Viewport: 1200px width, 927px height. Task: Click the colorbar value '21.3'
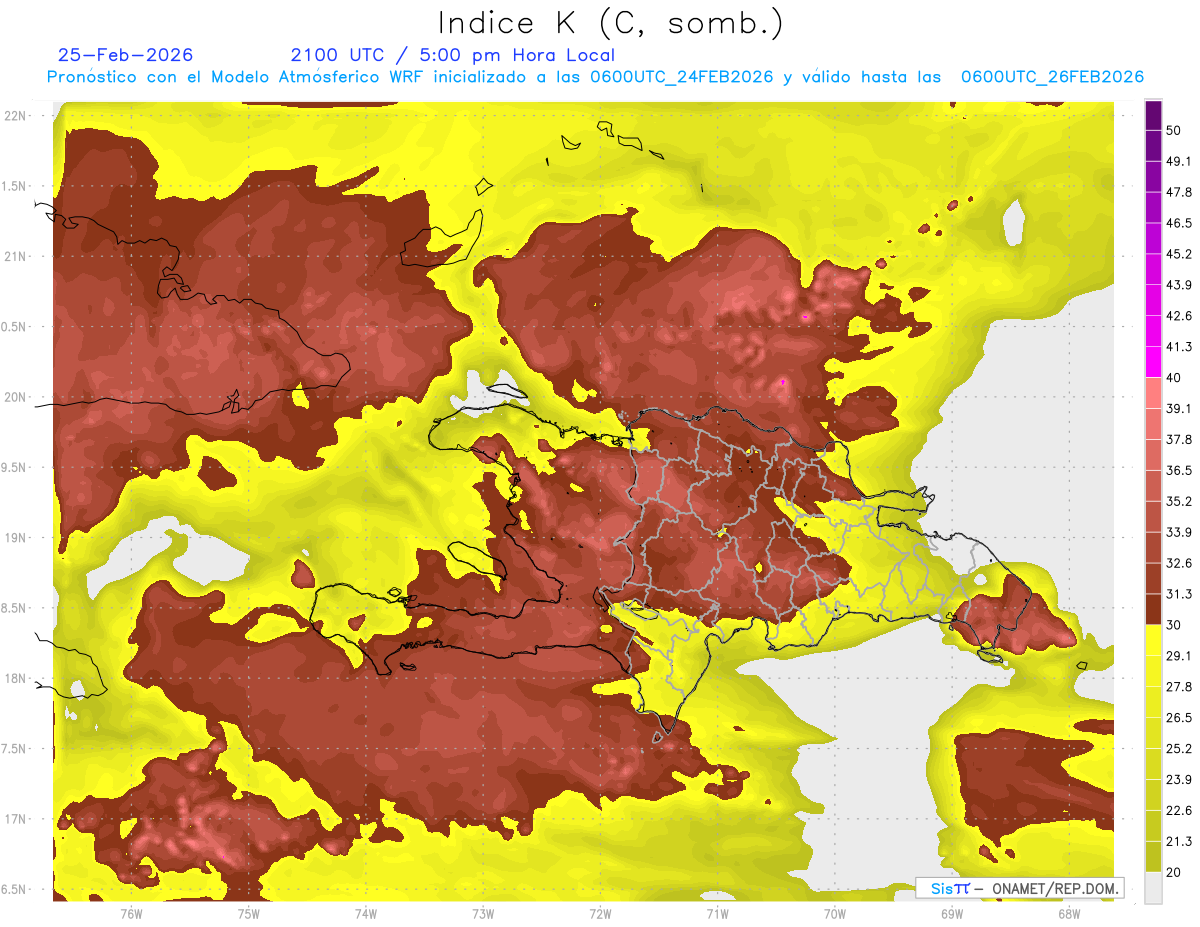click(1179, 842)
